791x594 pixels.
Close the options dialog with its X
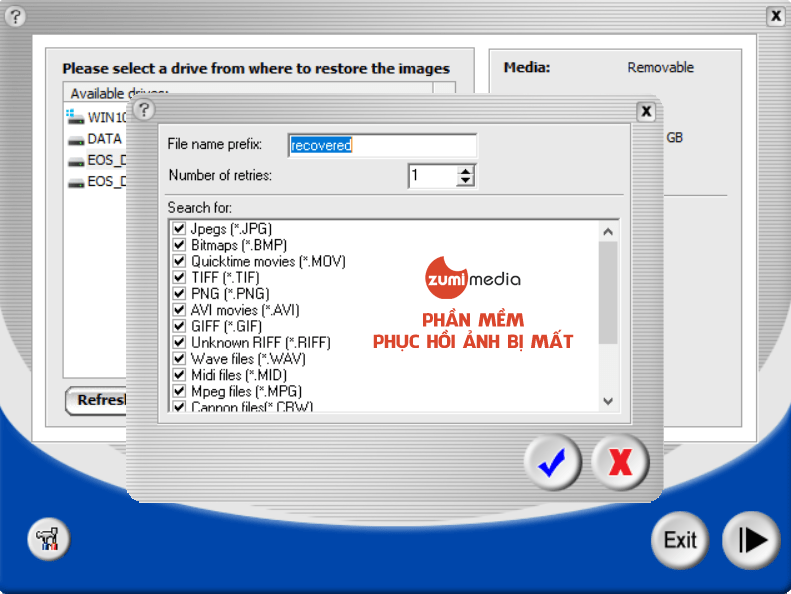pyautogui.click(x=646, y=111)
